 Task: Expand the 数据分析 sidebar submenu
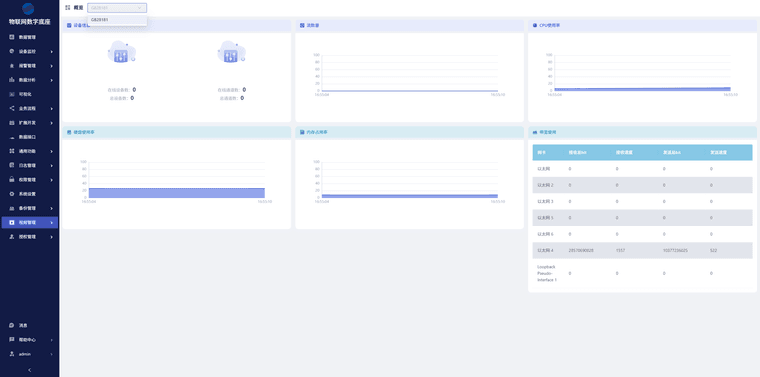point(30,80)
